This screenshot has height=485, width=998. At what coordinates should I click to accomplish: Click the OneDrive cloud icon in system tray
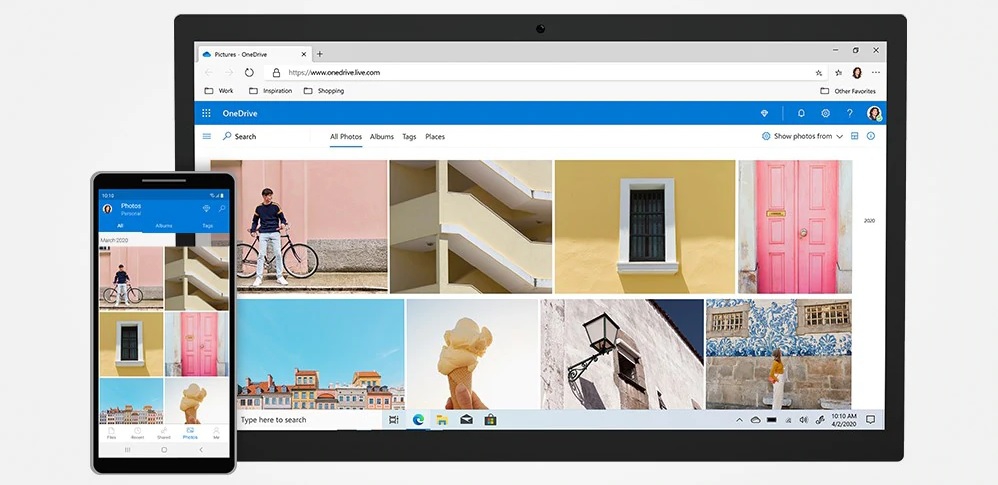click(756, 420)
